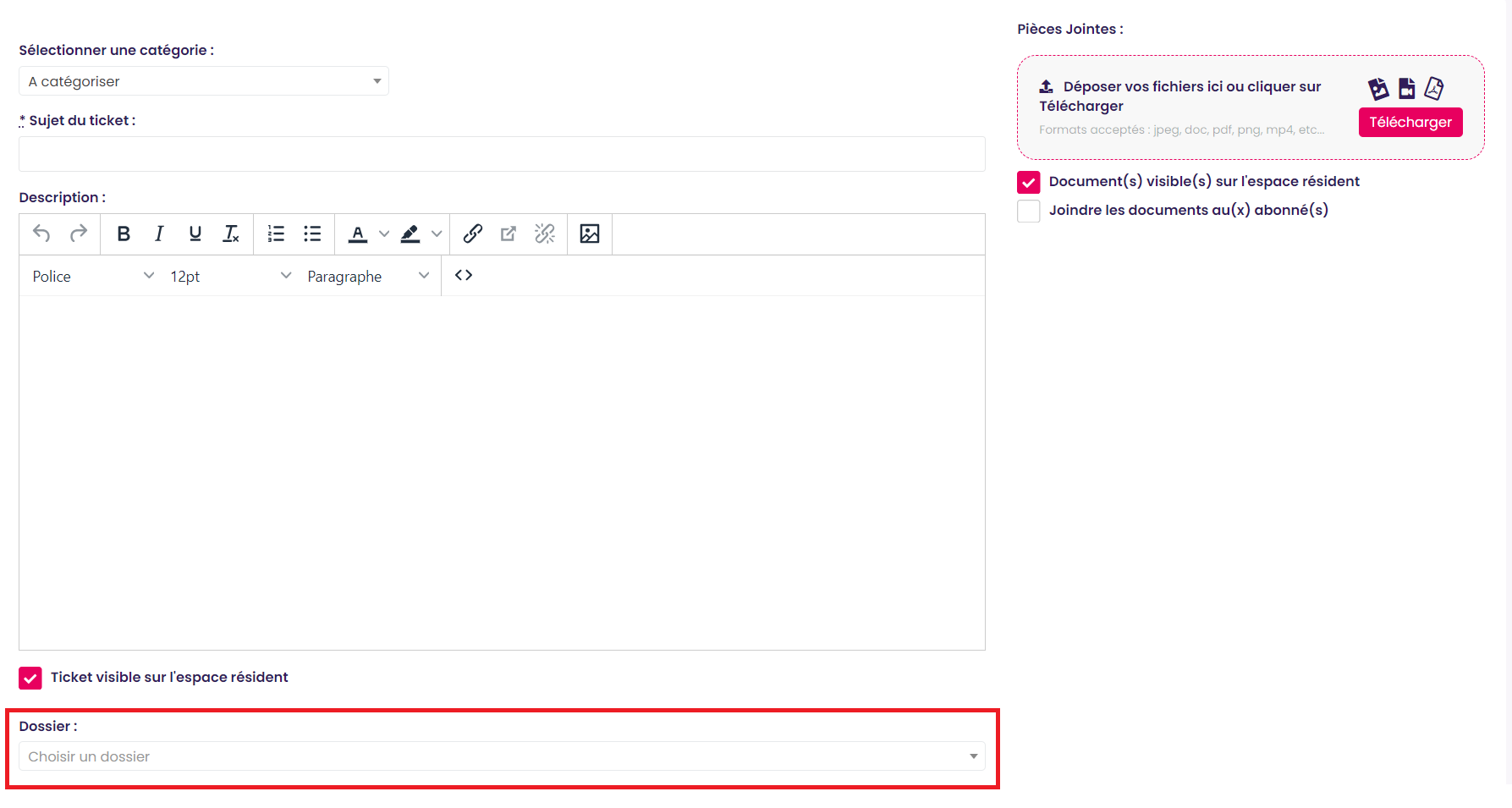Viewport: 1512px width, 808px height.
Task: Click inside the description text area
Action: 503,472
